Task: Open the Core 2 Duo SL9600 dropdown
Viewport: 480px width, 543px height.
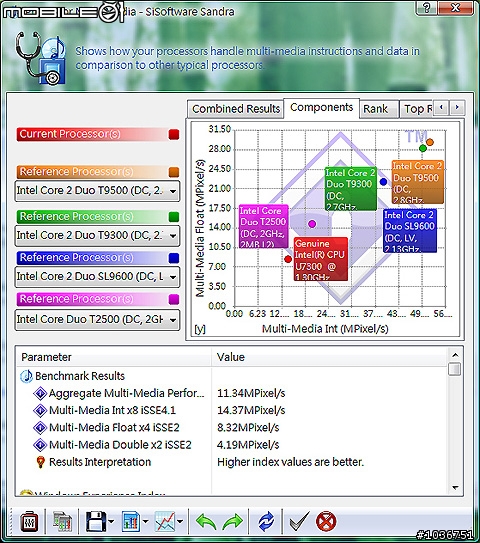Action: tap(97, 277)
